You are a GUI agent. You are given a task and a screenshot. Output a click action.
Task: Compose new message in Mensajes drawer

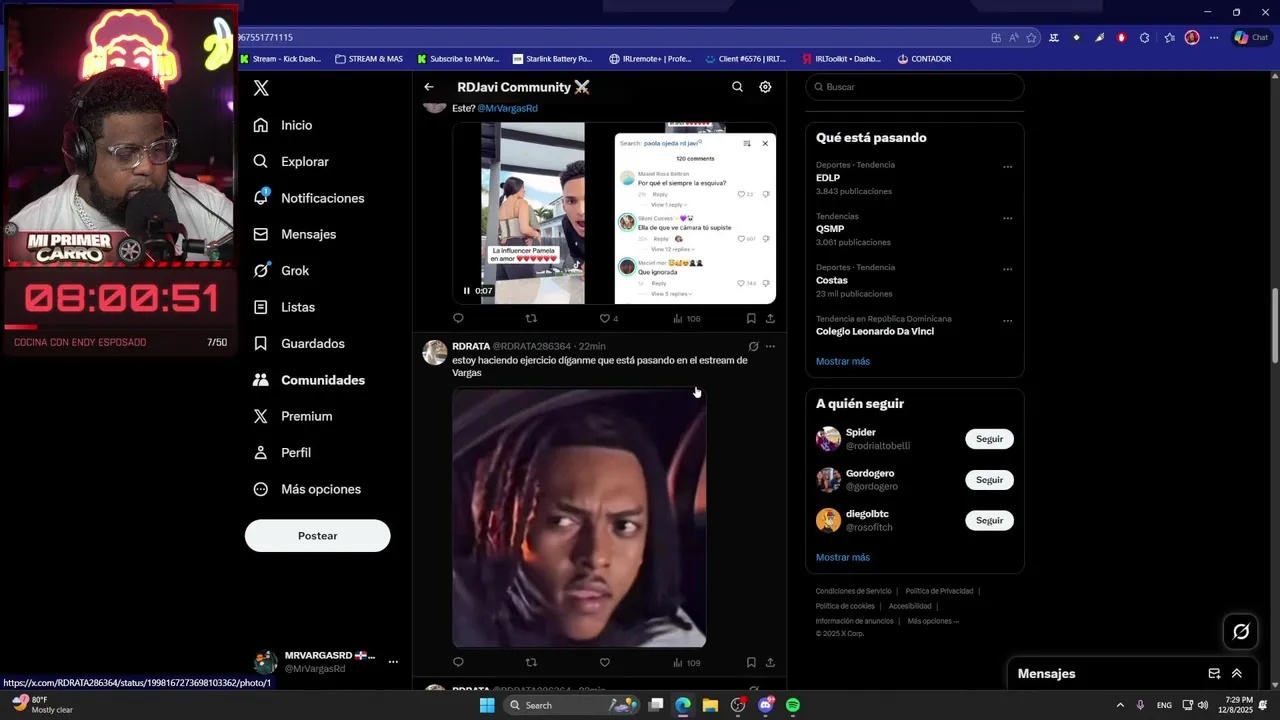point(1214,674)
